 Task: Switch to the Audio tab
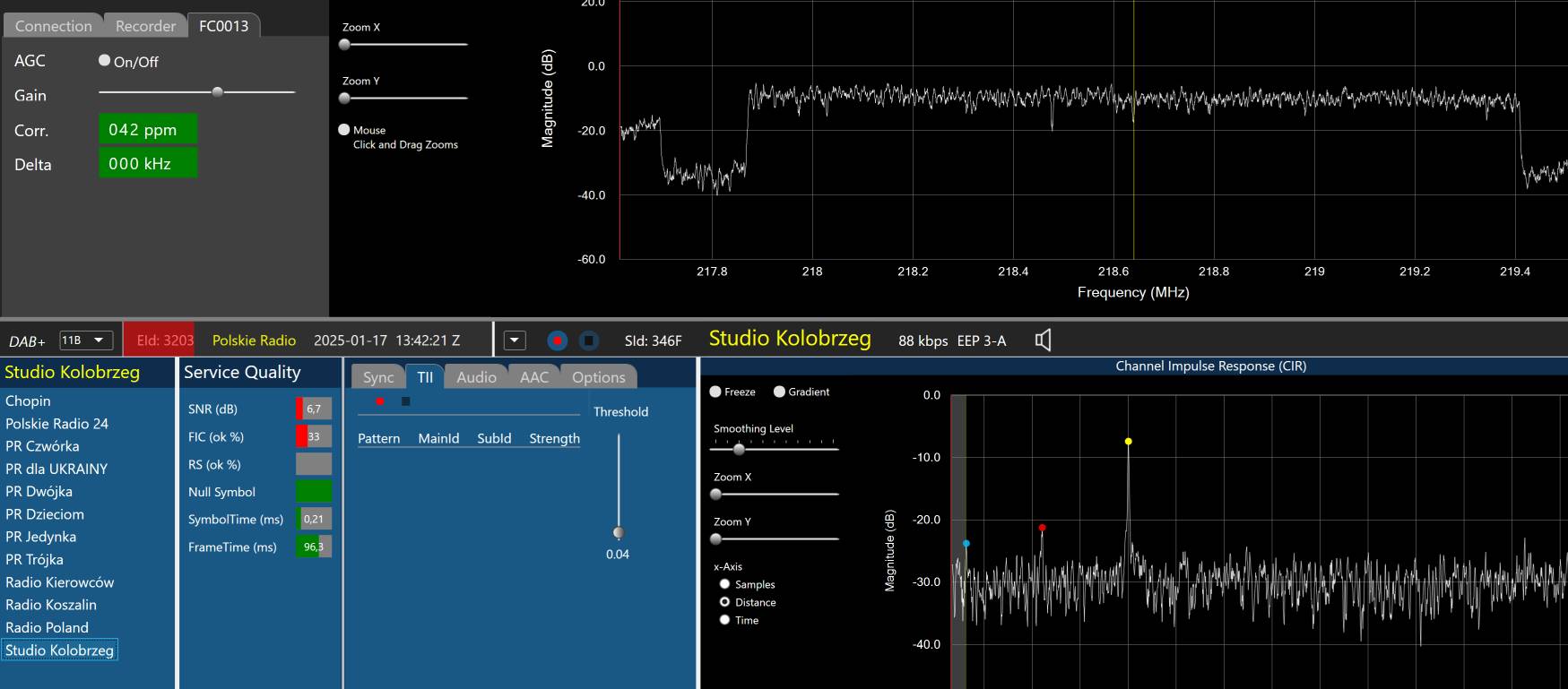point(476,377)
